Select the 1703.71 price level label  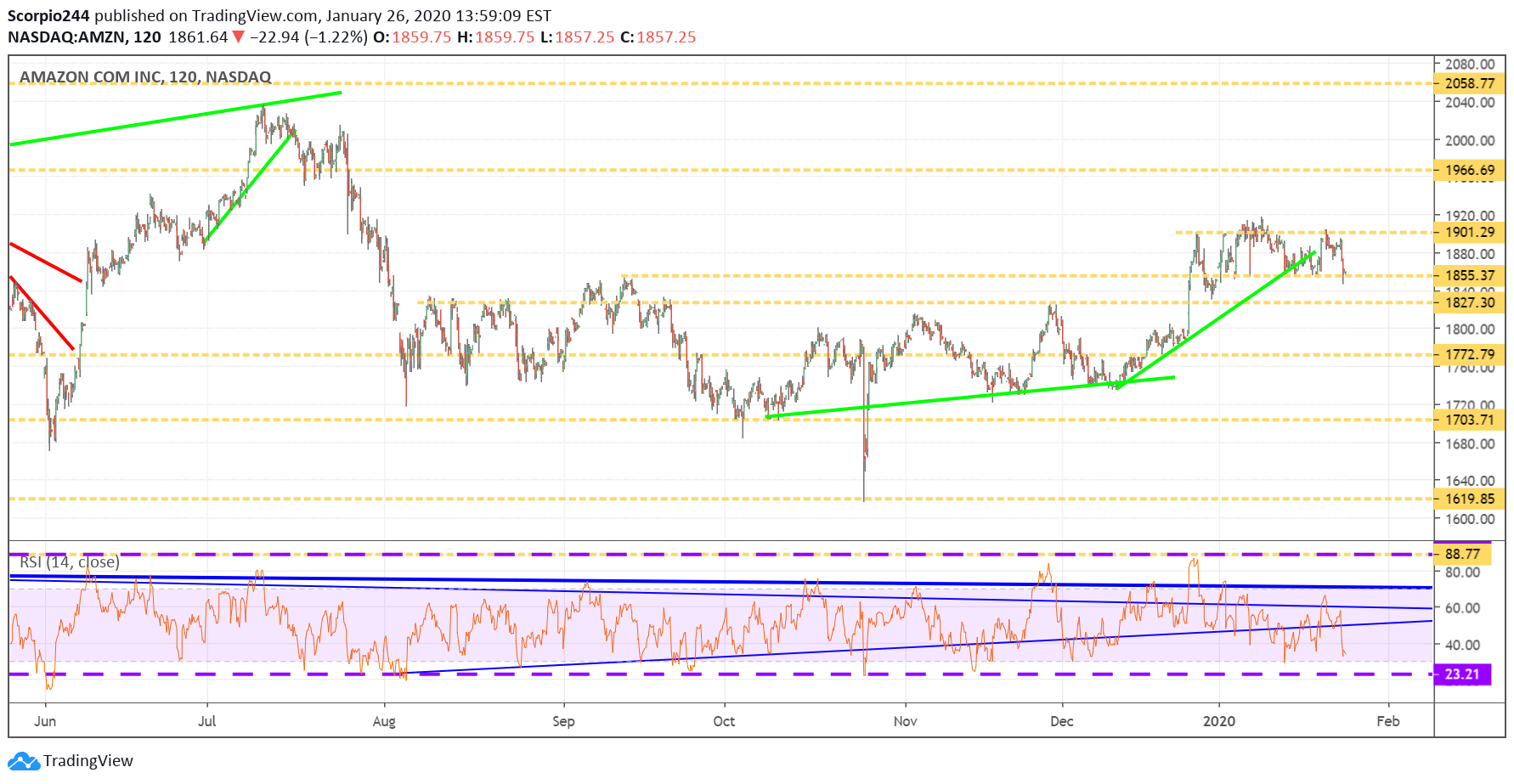point(1470,420)
